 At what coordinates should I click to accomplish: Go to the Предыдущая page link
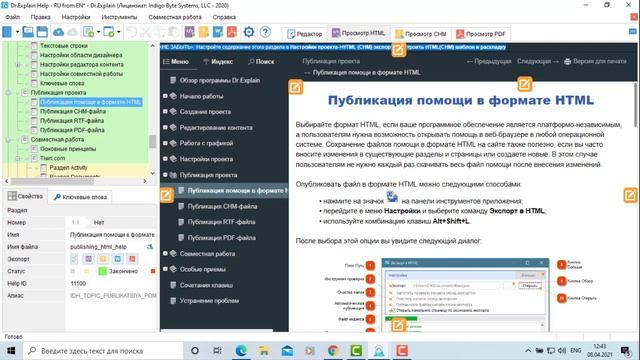point(489,61)
